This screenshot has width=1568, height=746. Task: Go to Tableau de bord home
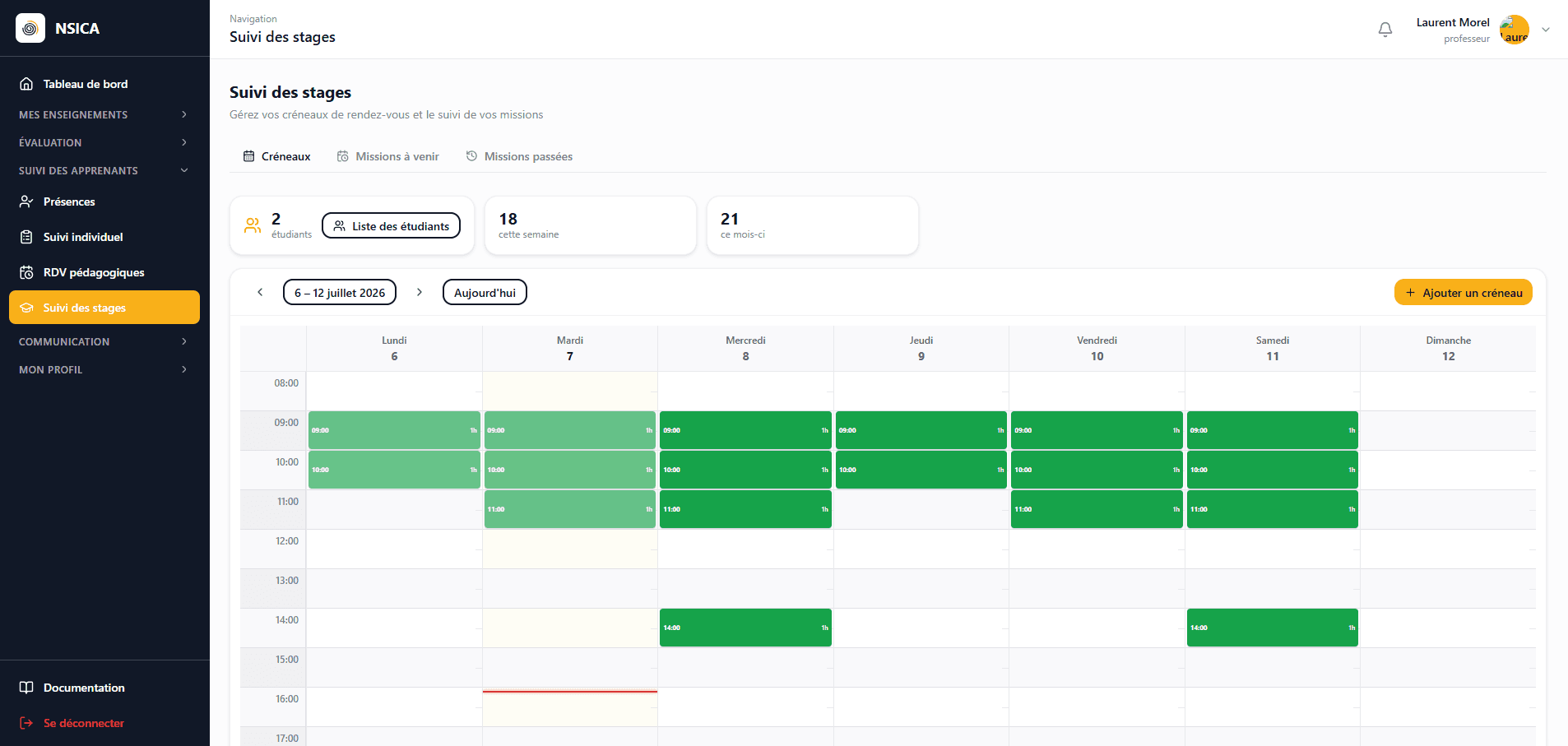pyautogui.click(x=104, y=84)
